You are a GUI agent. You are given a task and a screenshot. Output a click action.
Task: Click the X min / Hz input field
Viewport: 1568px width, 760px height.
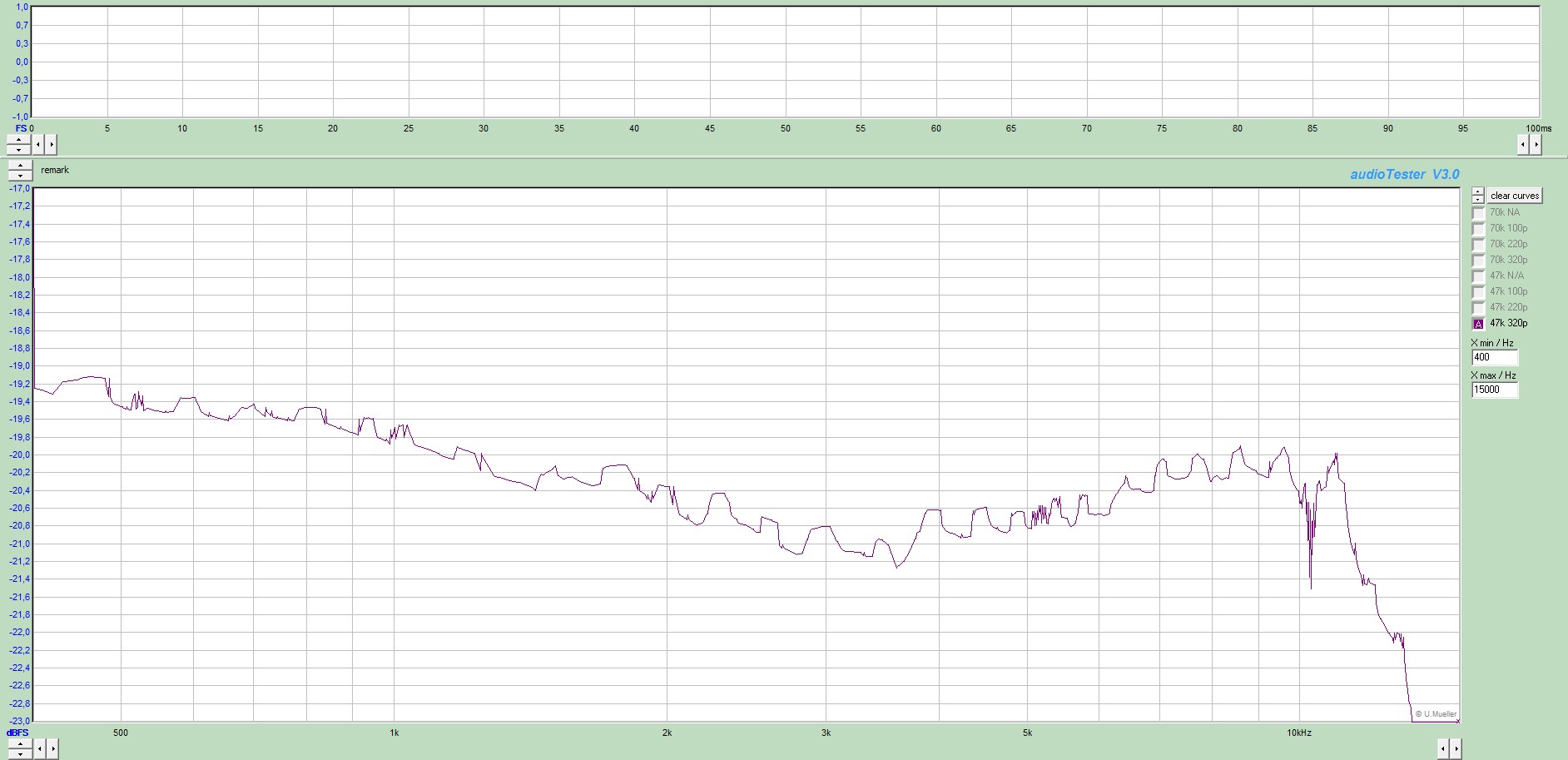1494,357
